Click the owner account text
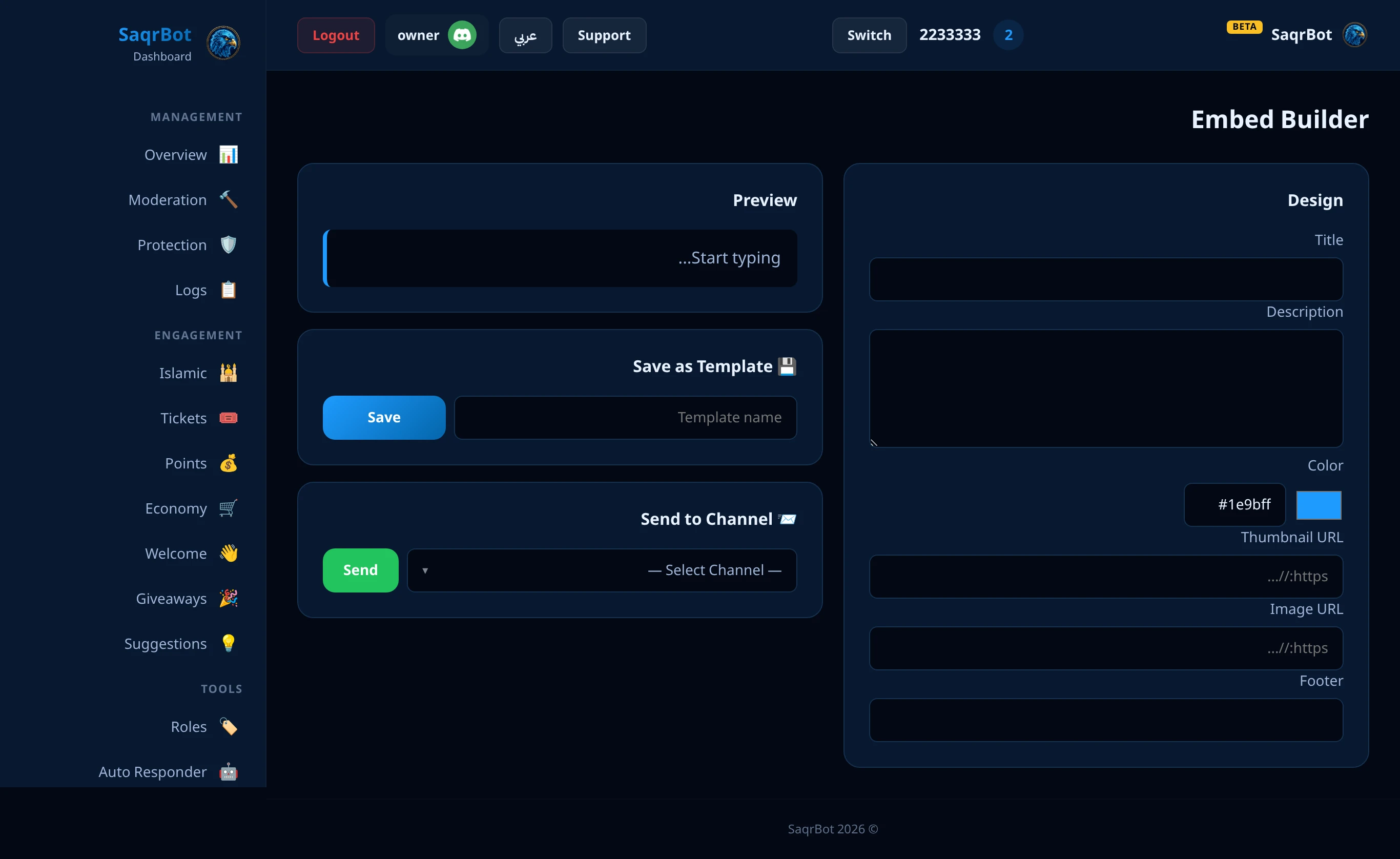The height and width of the screenshot is (859, 1400). [418, 35]
